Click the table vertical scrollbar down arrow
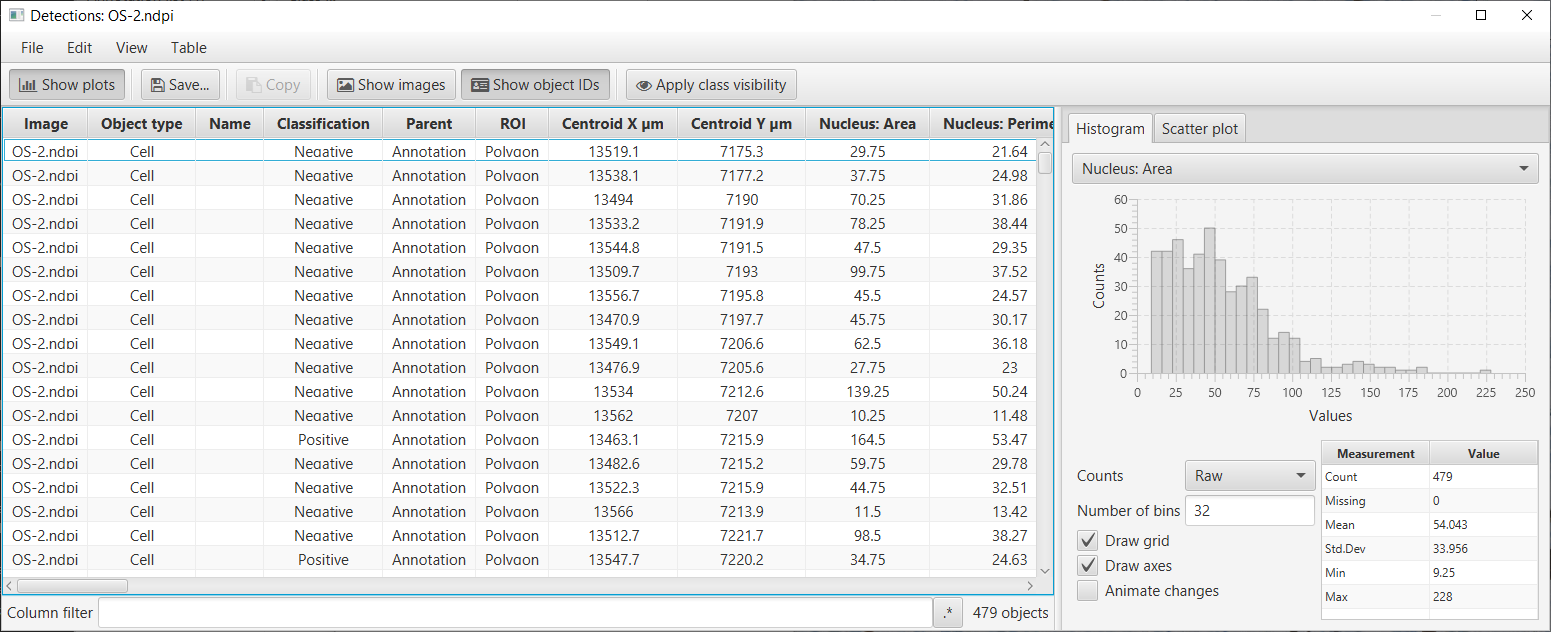The width and height of the screenshot is (1551, 632). (x=1045, y=570)
